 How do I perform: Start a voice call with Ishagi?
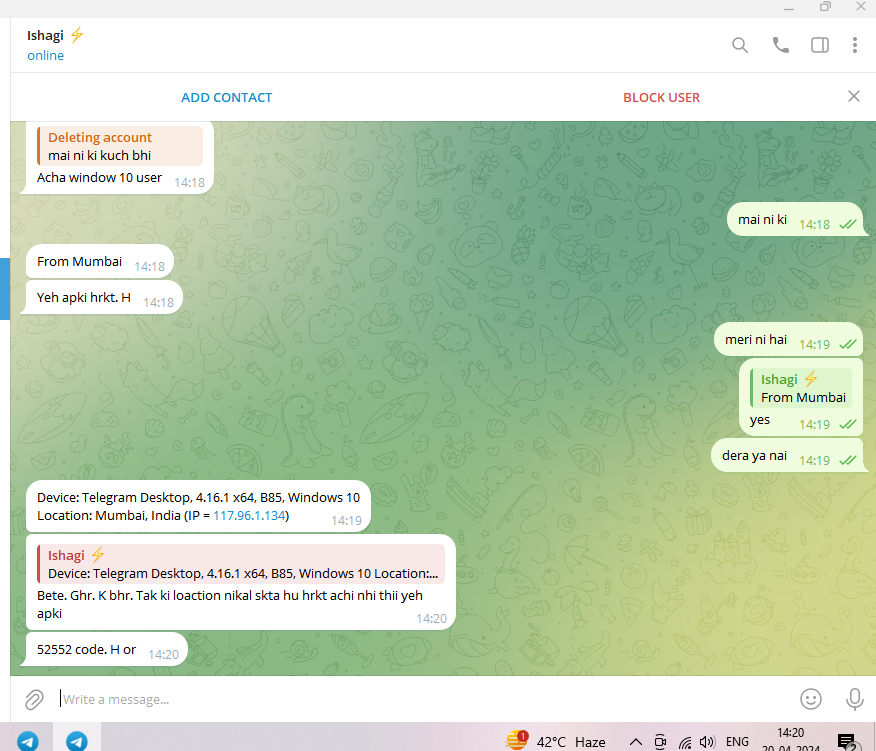pyautogui.click(x=780, y=45)
